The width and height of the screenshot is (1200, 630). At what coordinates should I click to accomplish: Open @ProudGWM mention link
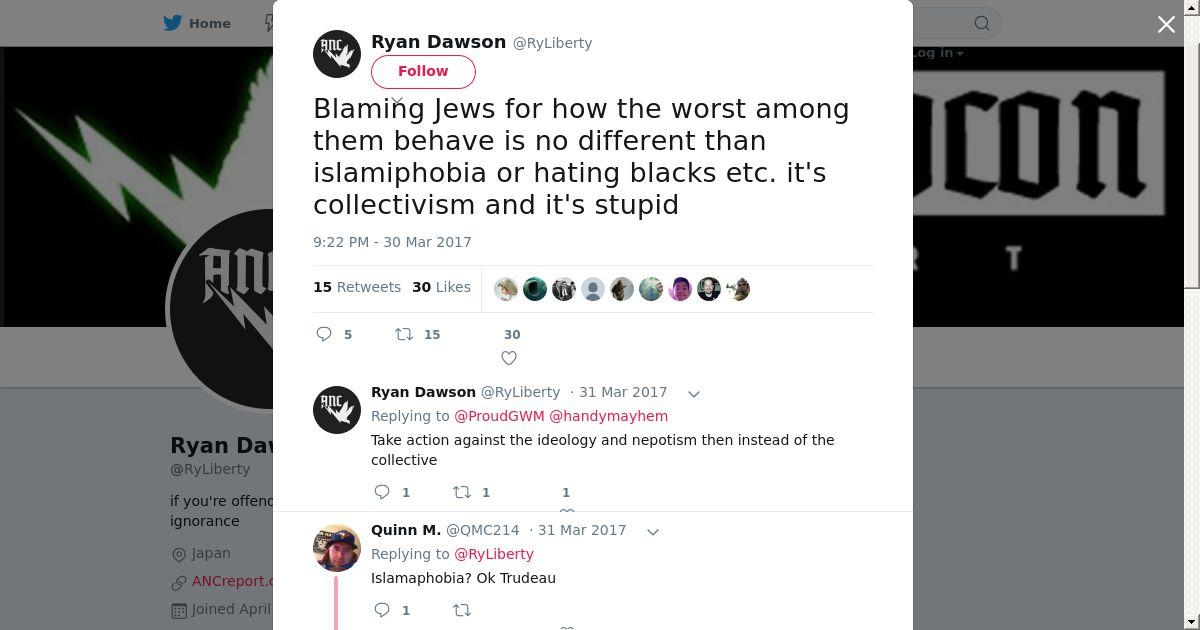(x=499, y=416)
